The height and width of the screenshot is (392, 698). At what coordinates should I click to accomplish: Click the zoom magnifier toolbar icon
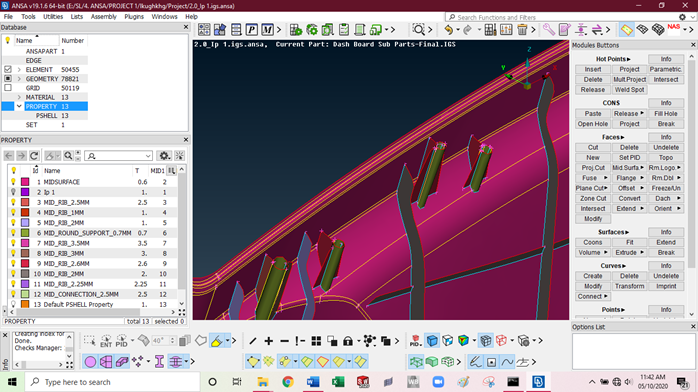(418, 30)
